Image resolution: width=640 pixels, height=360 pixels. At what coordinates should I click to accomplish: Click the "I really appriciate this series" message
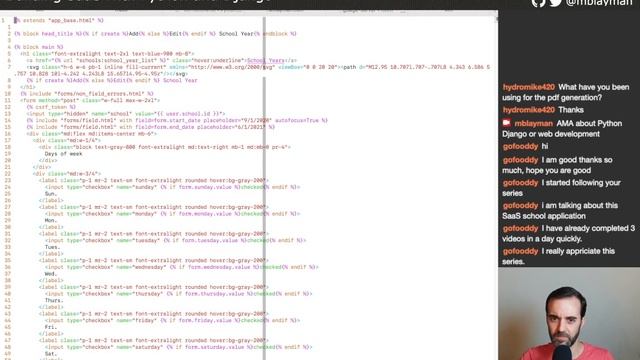[x=558, y=256]
